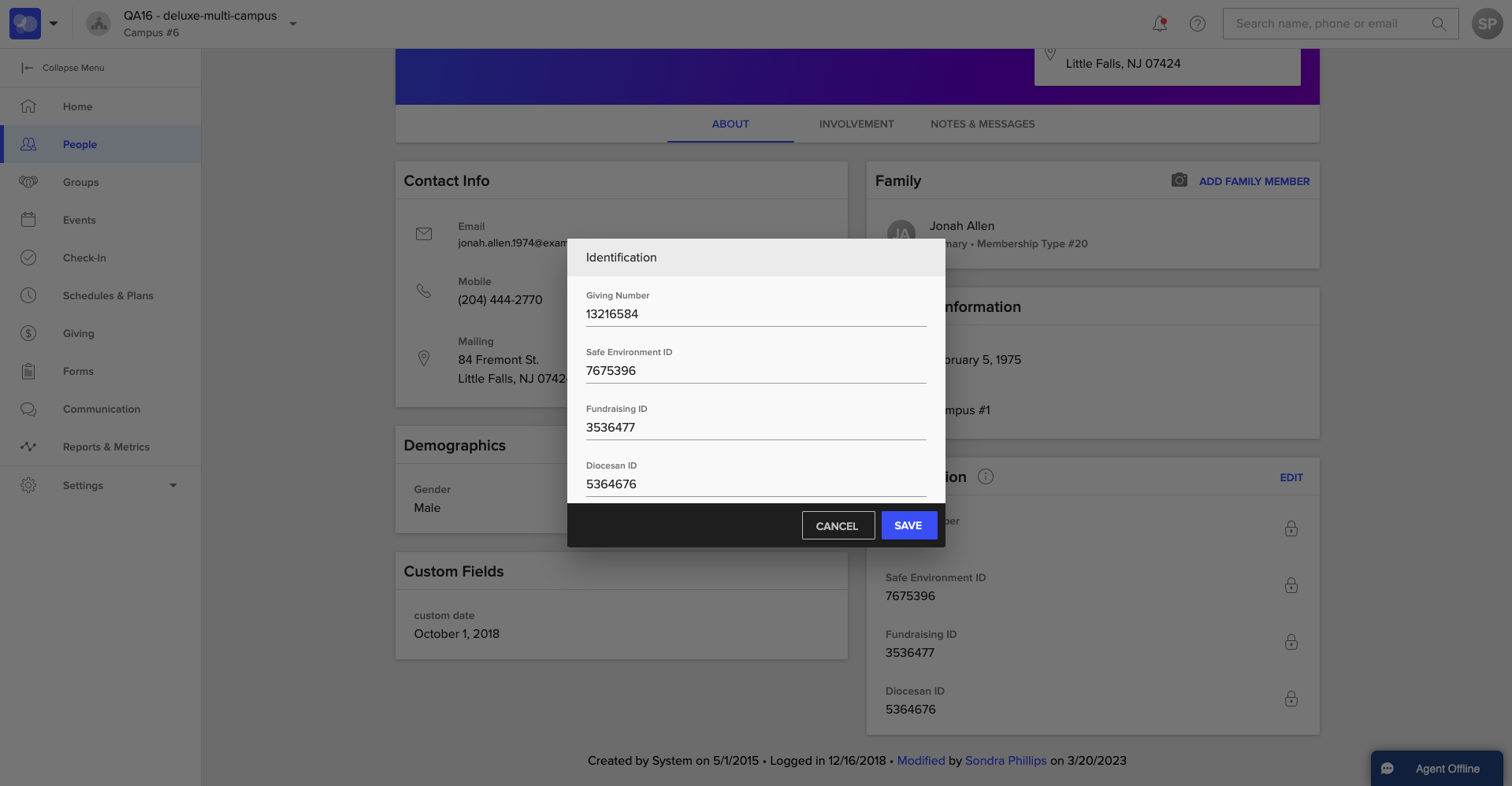The height and width of the screenshot is (786, 1512).
Task: Expand the Settings menu chevron
Action: pos(173,485)
